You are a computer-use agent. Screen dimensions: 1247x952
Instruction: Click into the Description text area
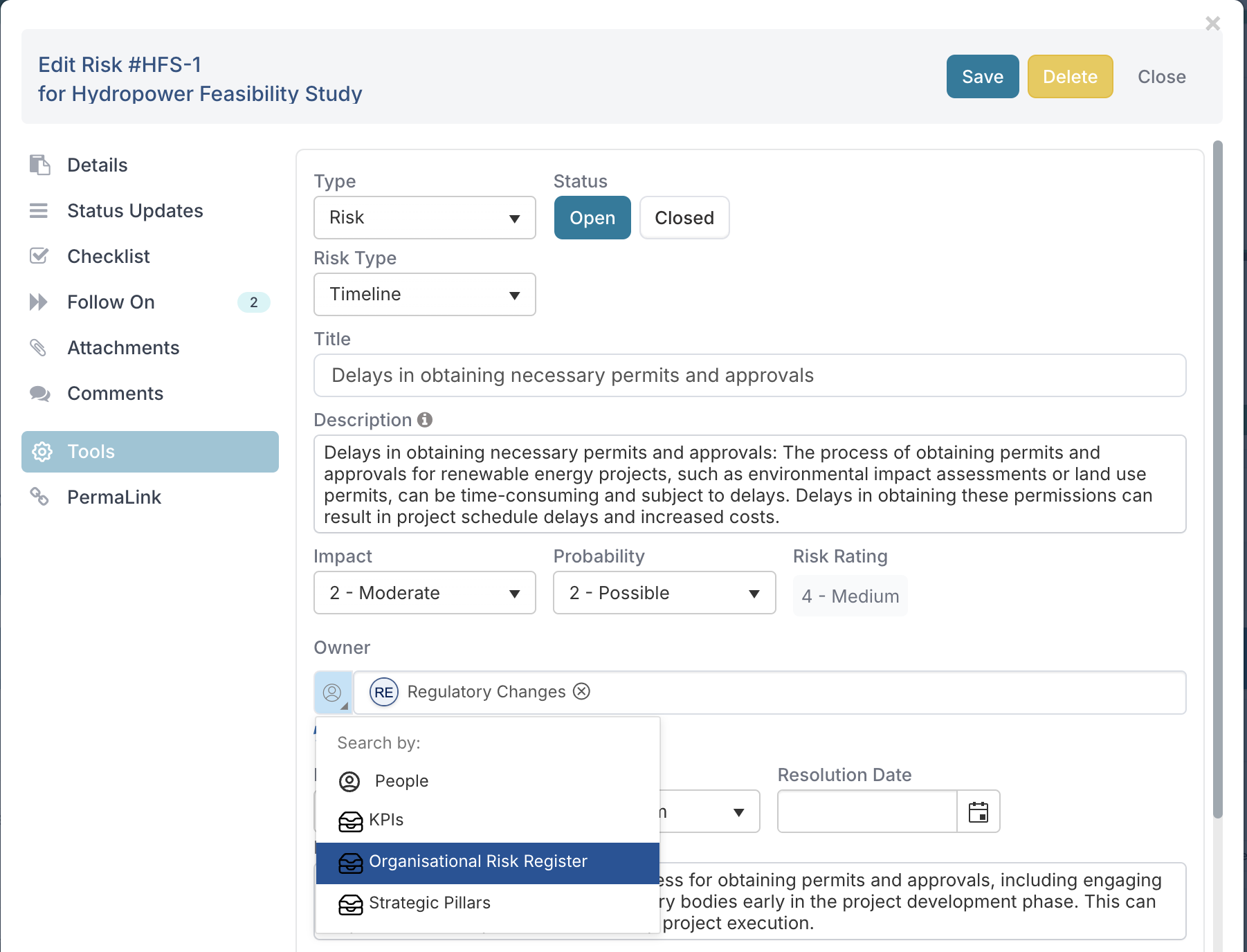coord(750,484)
